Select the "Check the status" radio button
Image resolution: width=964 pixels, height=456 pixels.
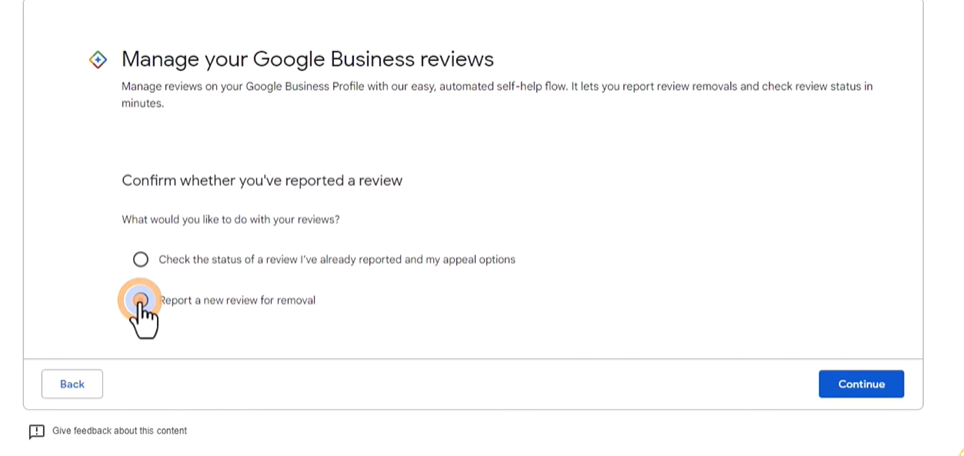coord(141,259)
